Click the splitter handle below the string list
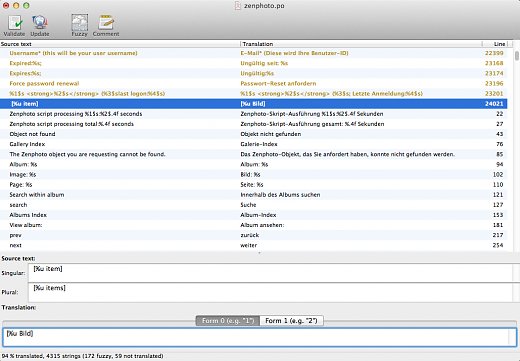Image resolution: width=520 pixels, height=361 pixels. pos(259,253)
